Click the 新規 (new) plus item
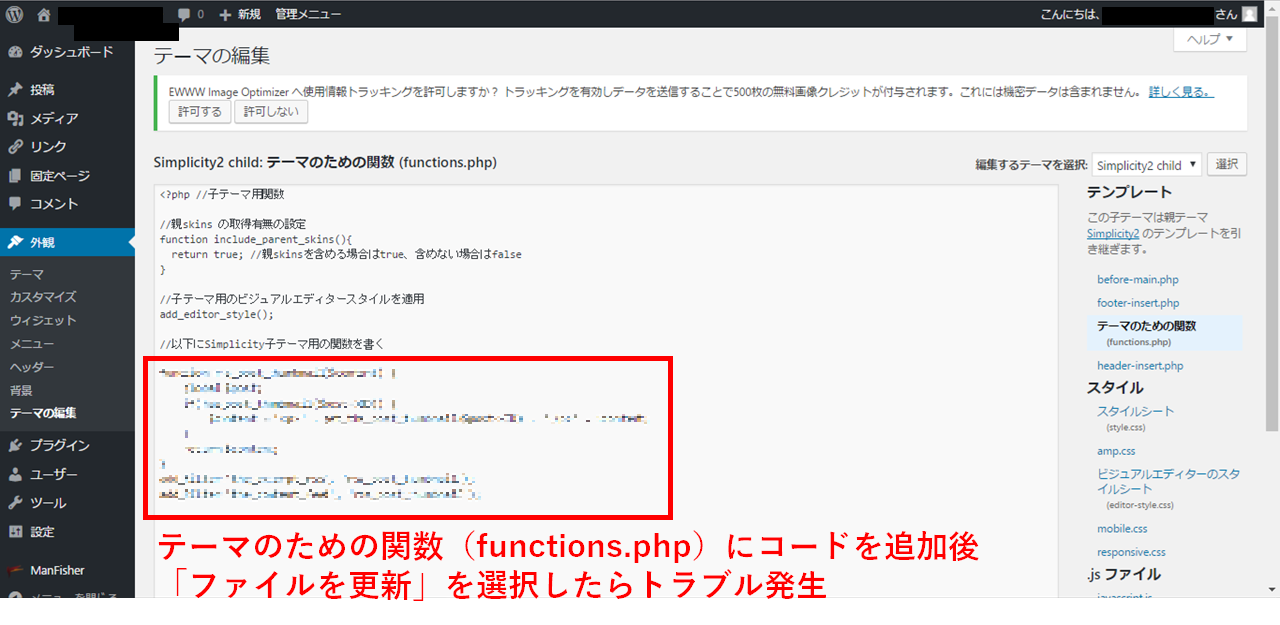1280x625 pixels. coord(239,14)
